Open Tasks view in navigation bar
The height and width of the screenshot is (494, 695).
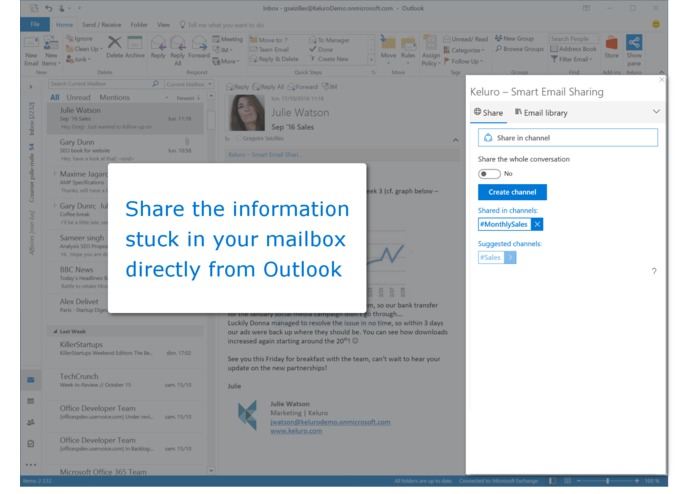tap(31, 443)
